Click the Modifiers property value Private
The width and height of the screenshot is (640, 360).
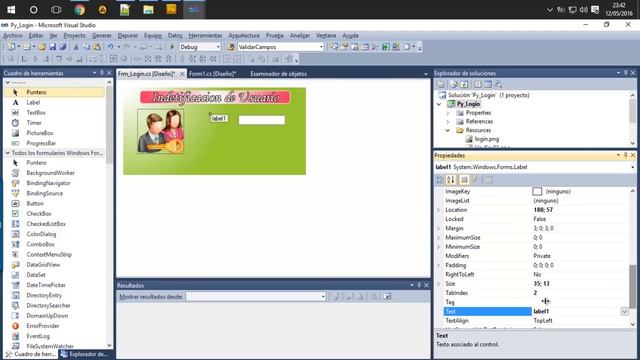point(542,256)
